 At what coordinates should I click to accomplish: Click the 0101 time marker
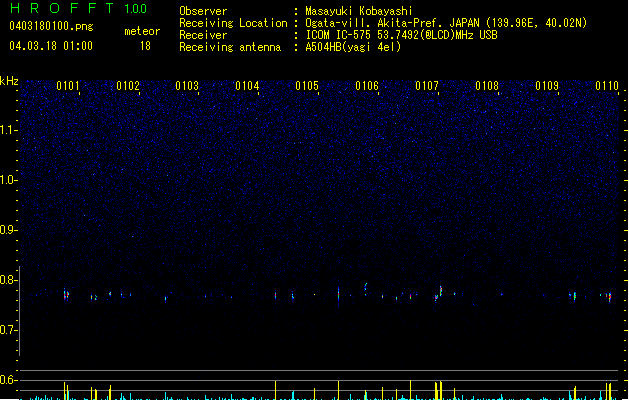pos(68,86)
